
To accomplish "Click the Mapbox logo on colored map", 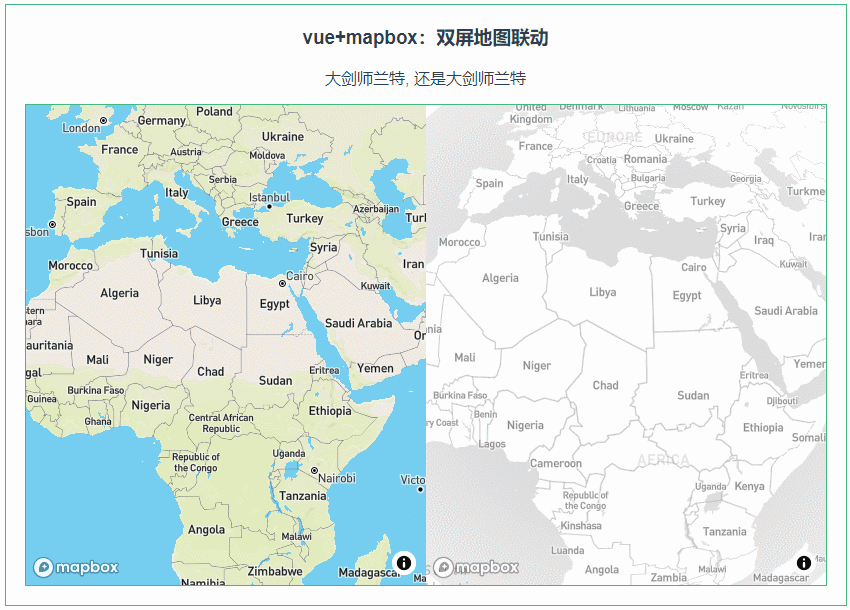I will tap(76, 567).
